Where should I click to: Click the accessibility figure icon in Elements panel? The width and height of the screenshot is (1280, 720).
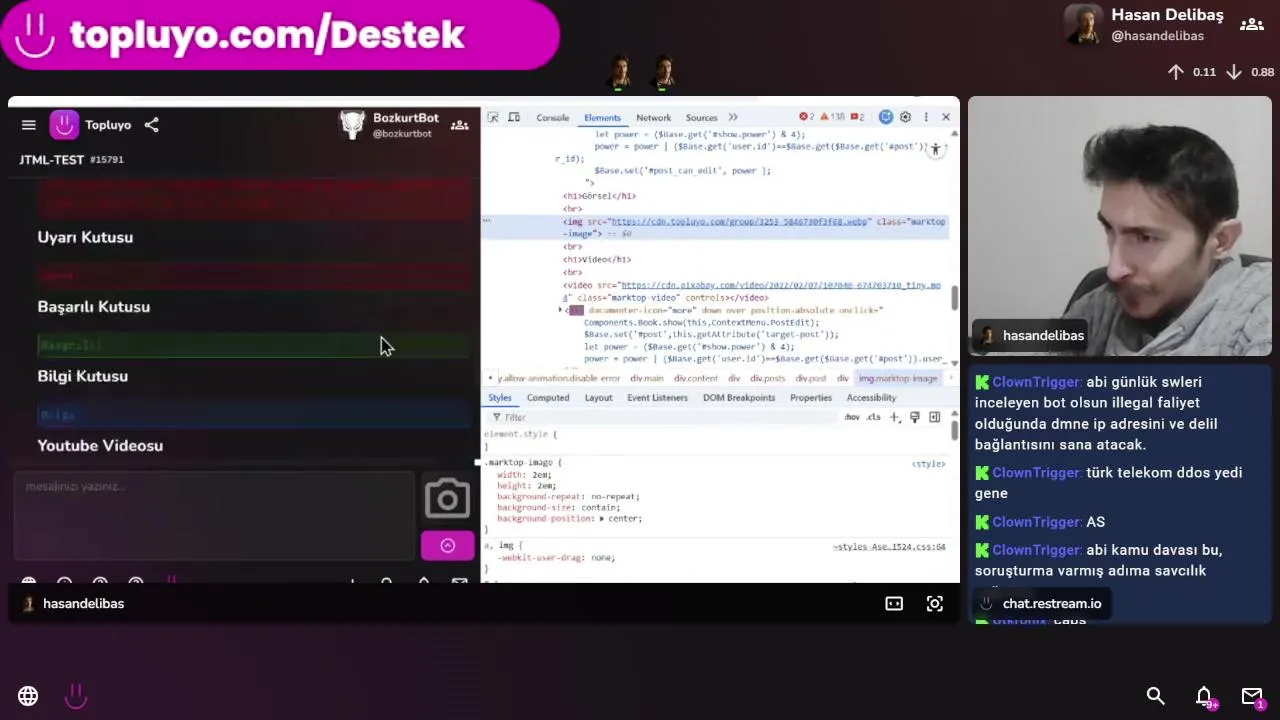935,149
